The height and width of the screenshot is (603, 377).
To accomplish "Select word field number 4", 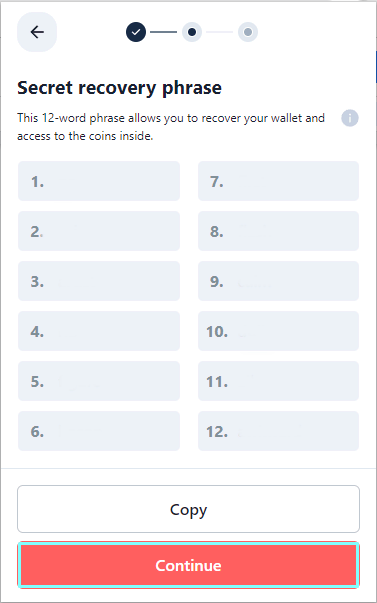I will 99,331.
